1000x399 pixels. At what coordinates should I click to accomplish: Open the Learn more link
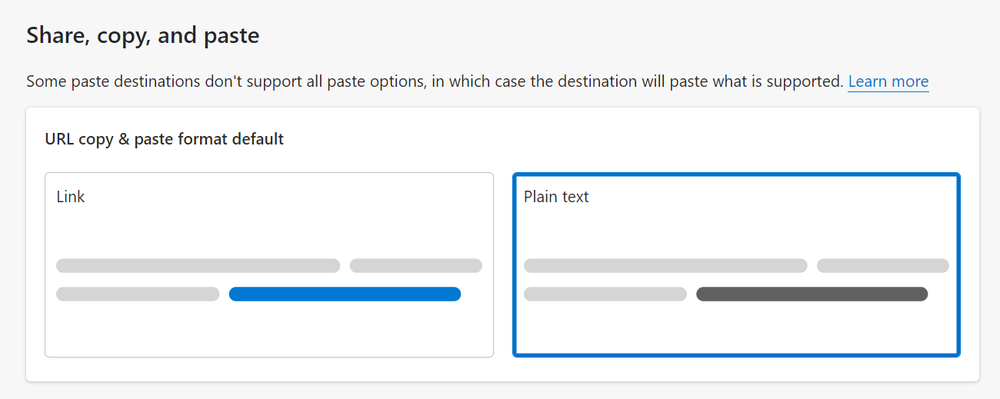888,82
